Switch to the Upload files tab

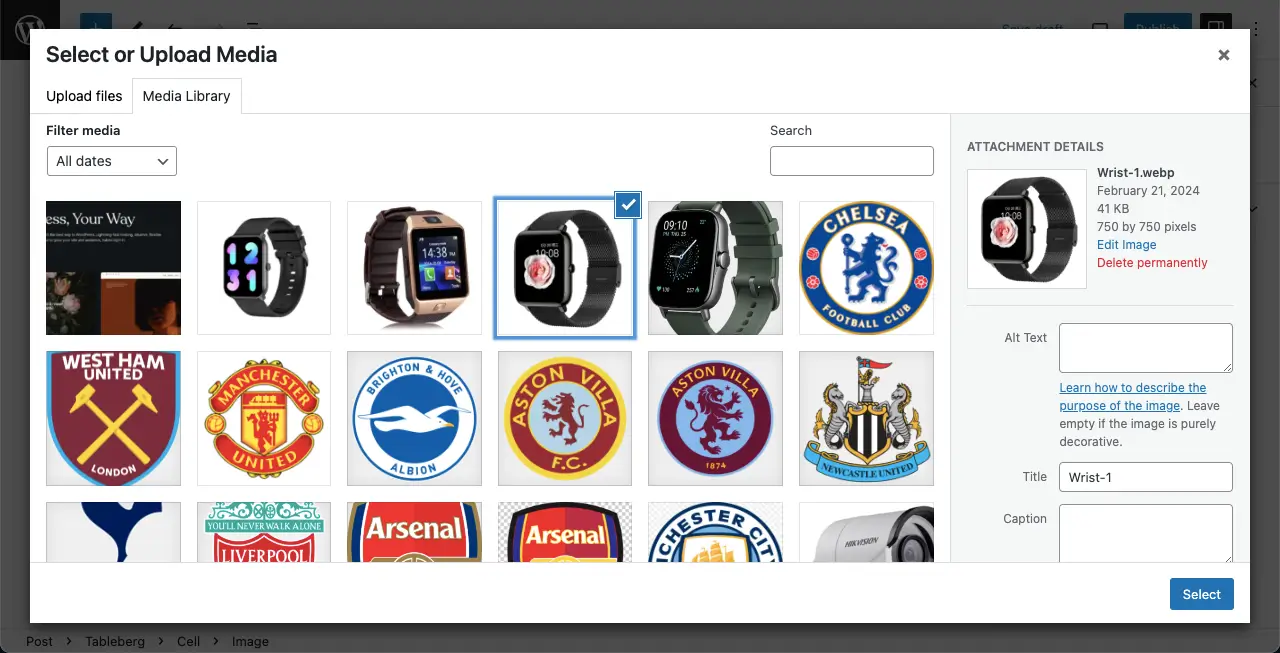click(x=84, y=96)
